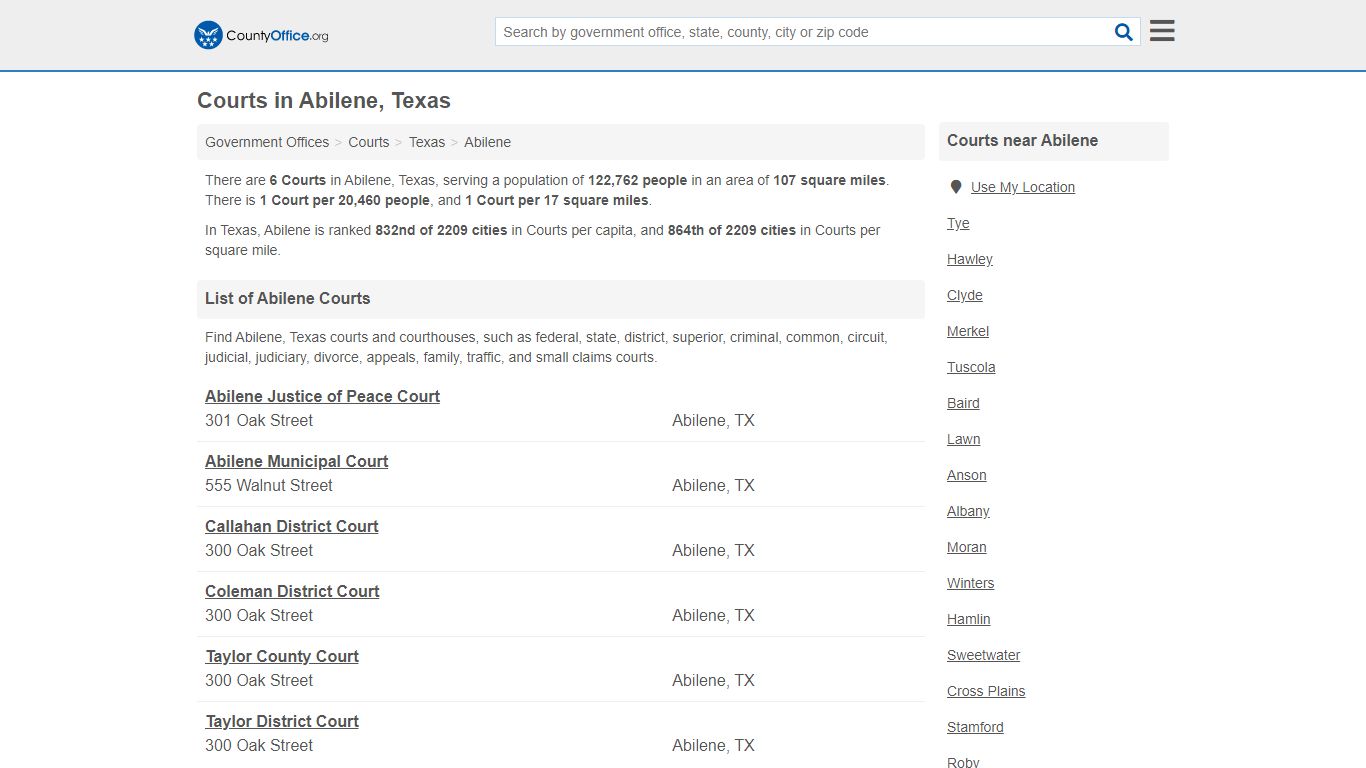Image resolution: width=1366 pixels, height=768 pixels.
Task: Open courts near Moran
Action: click(967, 547)
